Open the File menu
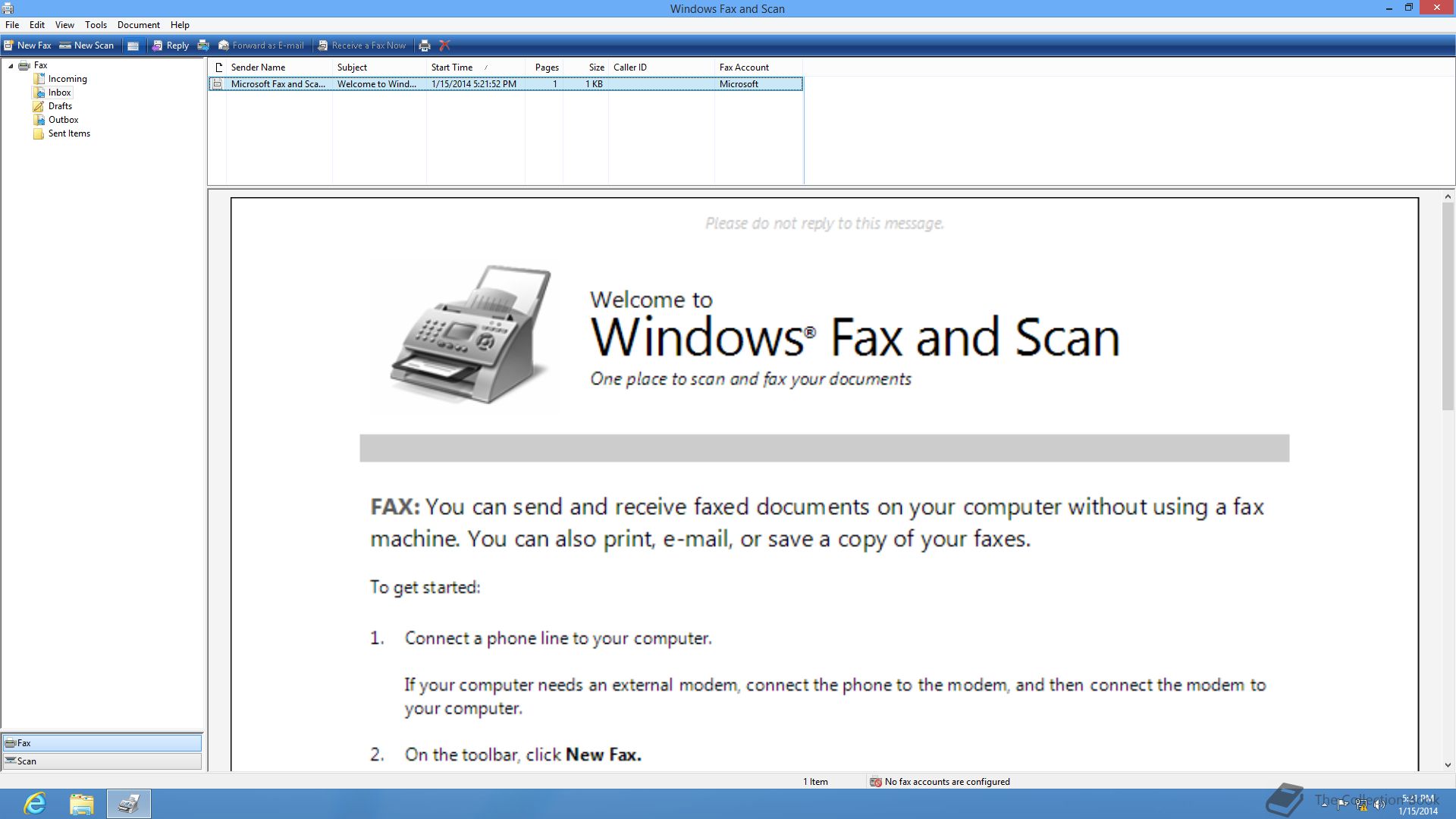The height and width of the screenshot is (819, 1456). (12, 25)
